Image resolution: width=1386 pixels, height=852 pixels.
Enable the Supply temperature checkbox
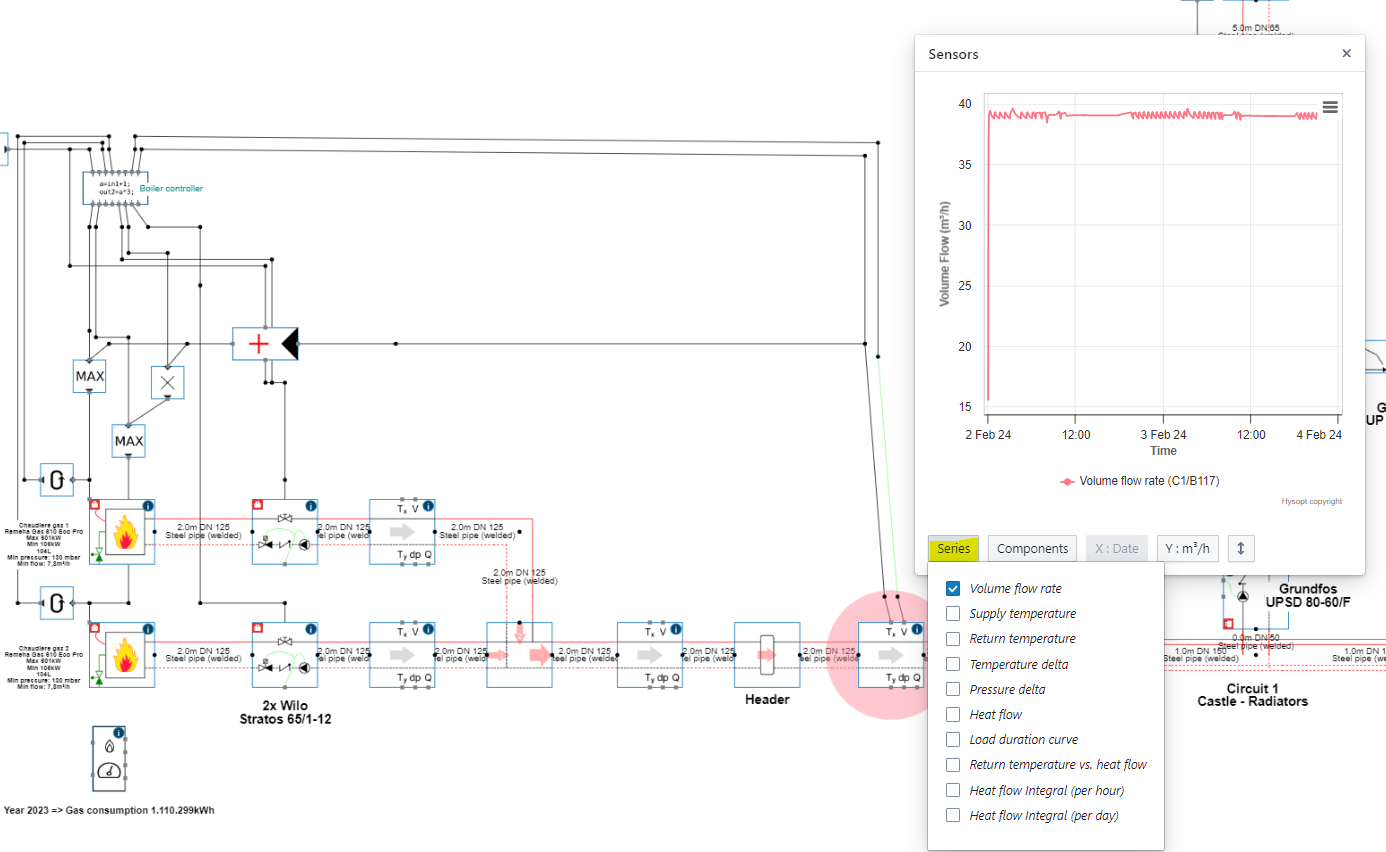953,614
